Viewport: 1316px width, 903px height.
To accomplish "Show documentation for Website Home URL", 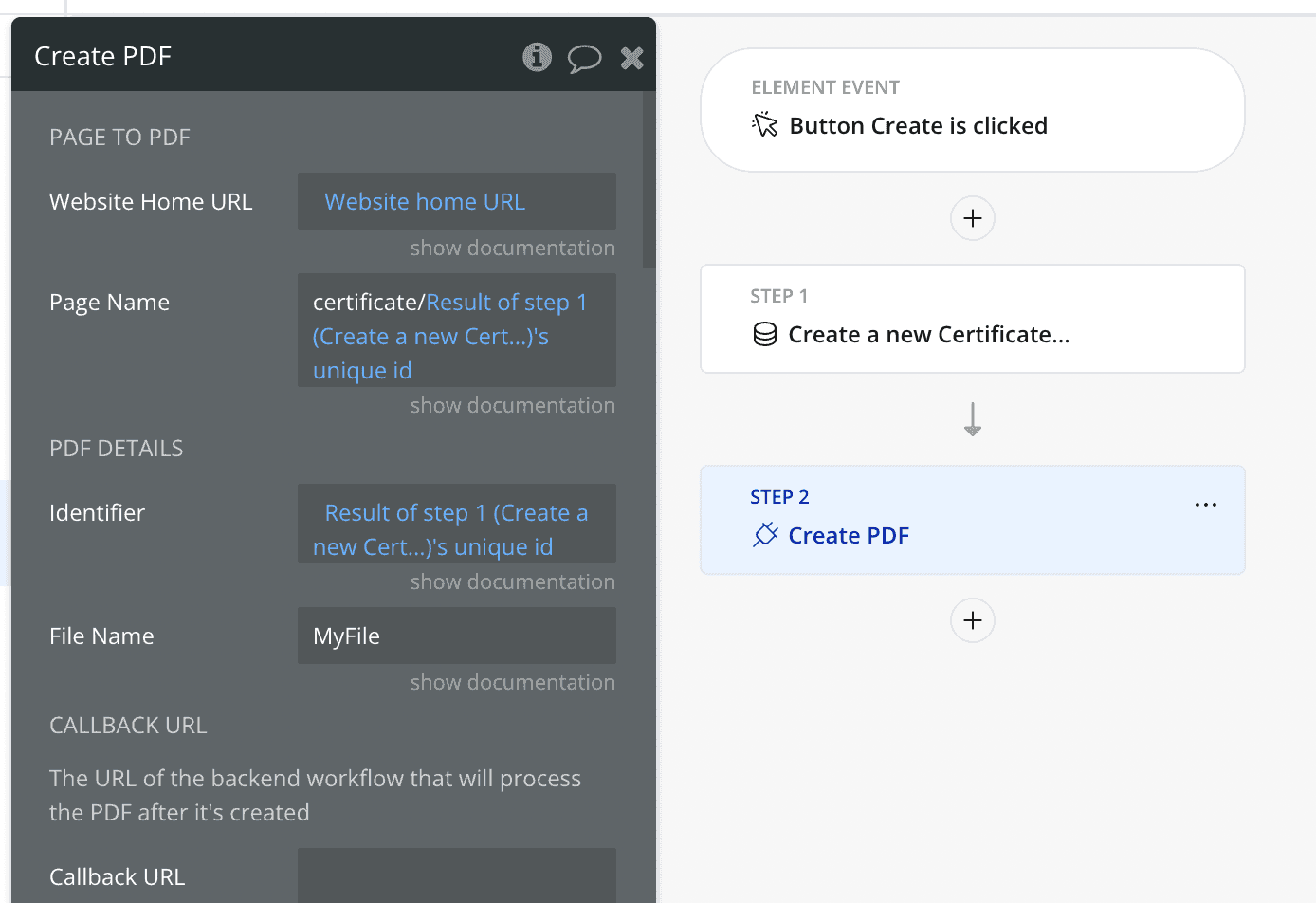I will (x=512, y=249).
